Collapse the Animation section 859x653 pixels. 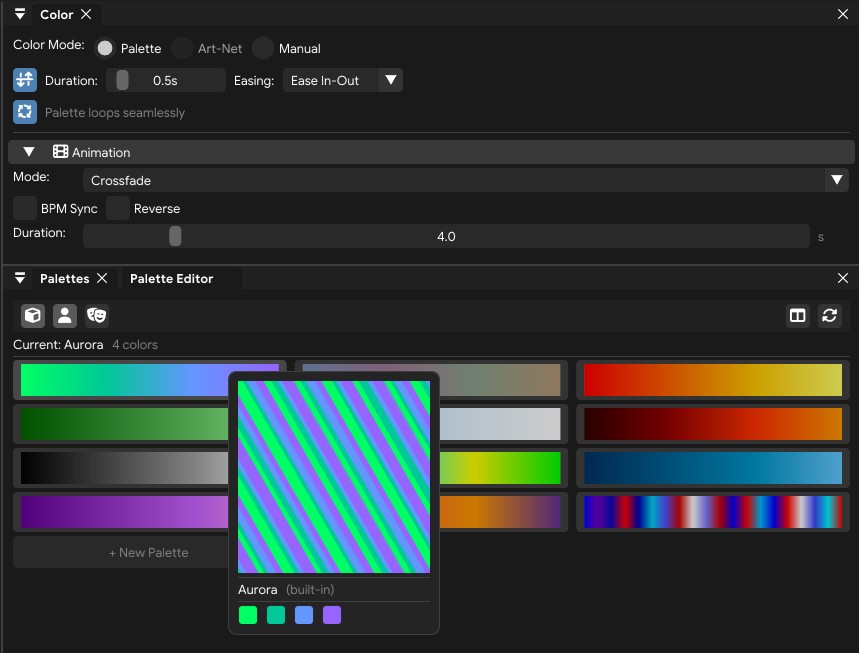(29, 152)
